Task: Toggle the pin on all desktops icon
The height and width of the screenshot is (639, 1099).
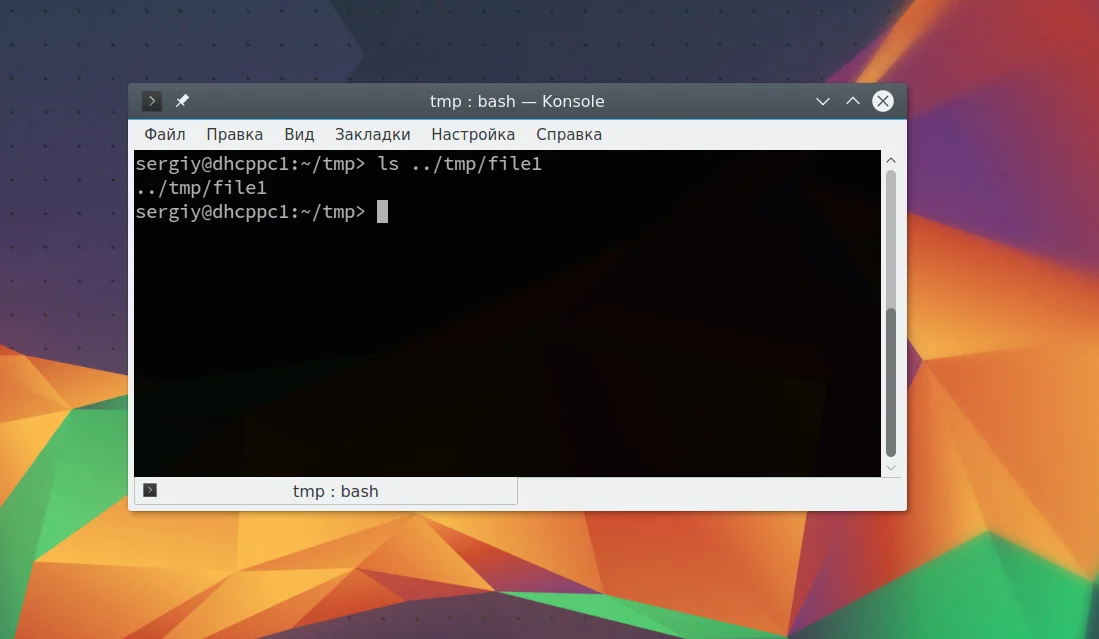Action: (x=182, y=101)
